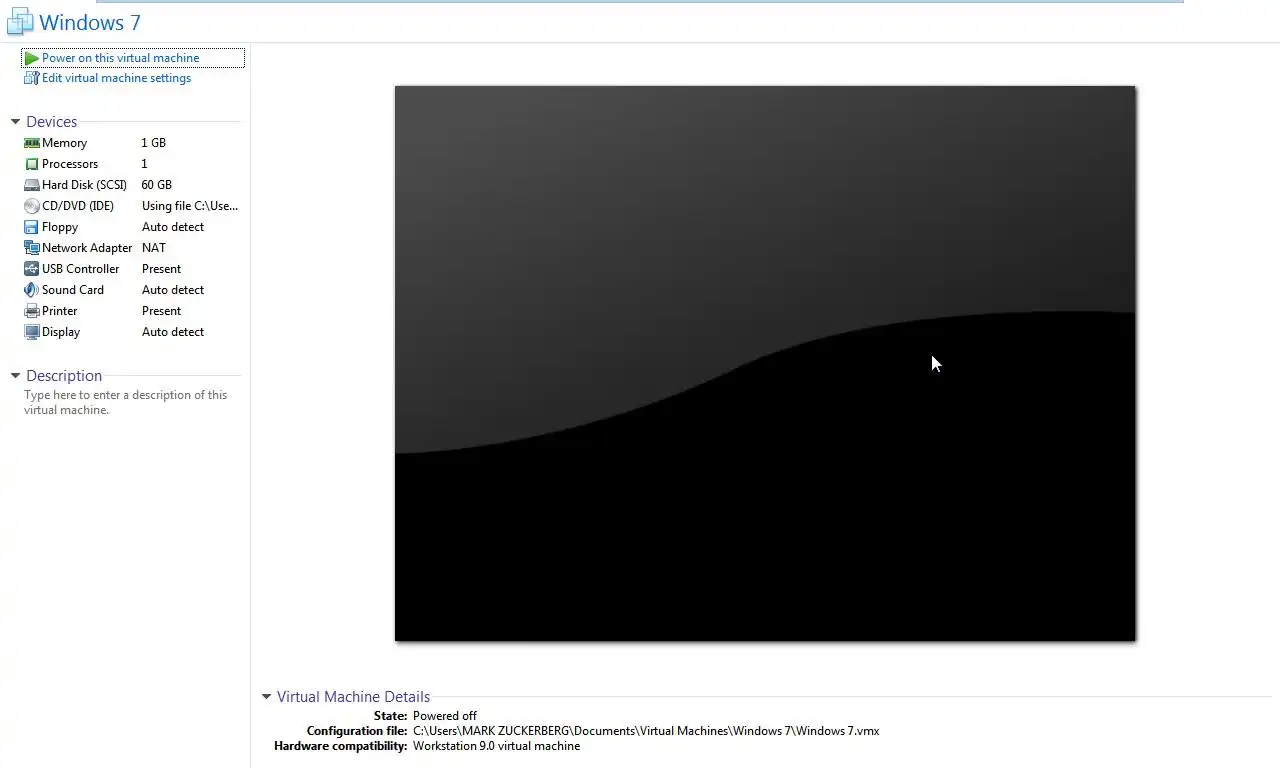Click the Processors device icon
This screenshot has width=1280, height=768.
coord(32,164)
